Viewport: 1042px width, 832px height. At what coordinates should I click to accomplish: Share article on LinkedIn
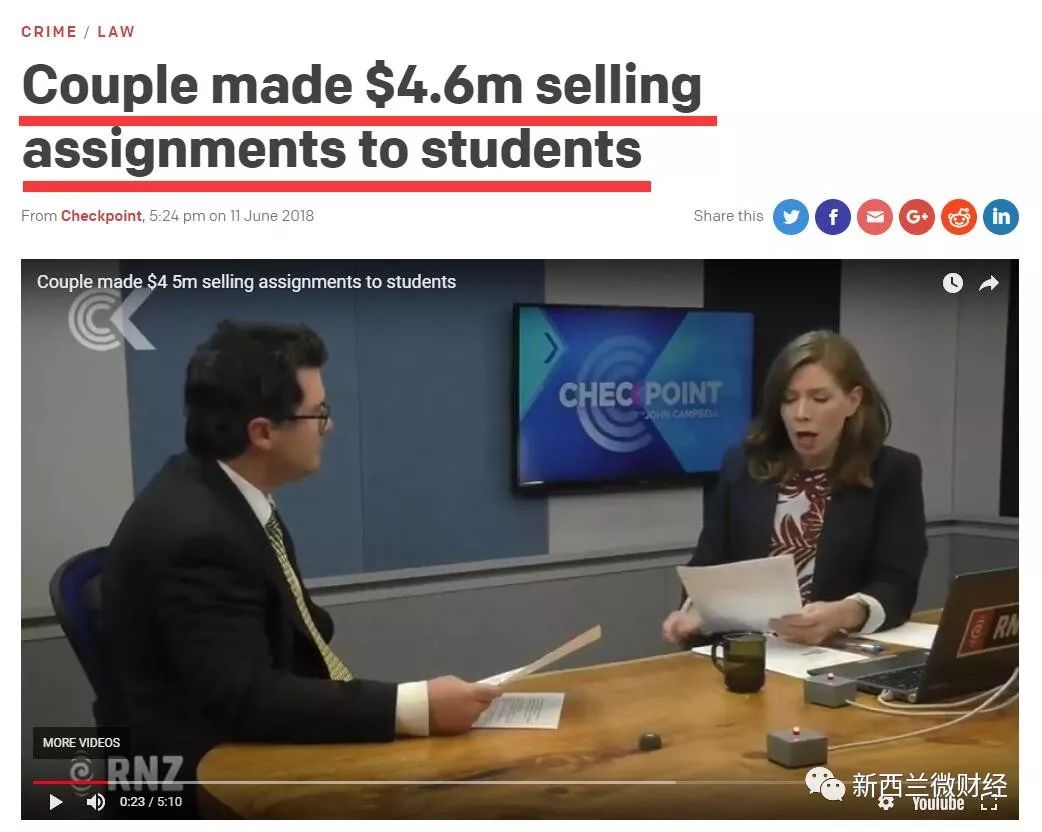1001,217
